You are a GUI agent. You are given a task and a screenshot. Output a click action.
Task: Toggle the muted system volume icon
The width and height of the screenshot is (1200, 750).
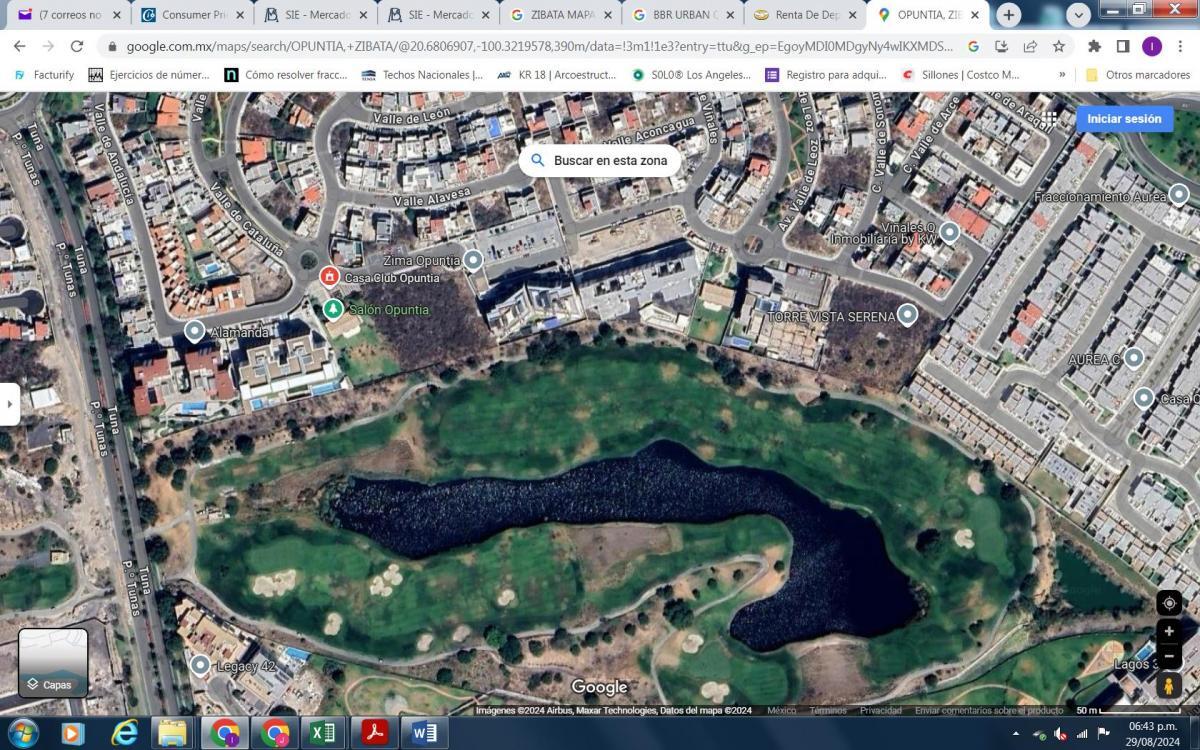pos(1060,734)
